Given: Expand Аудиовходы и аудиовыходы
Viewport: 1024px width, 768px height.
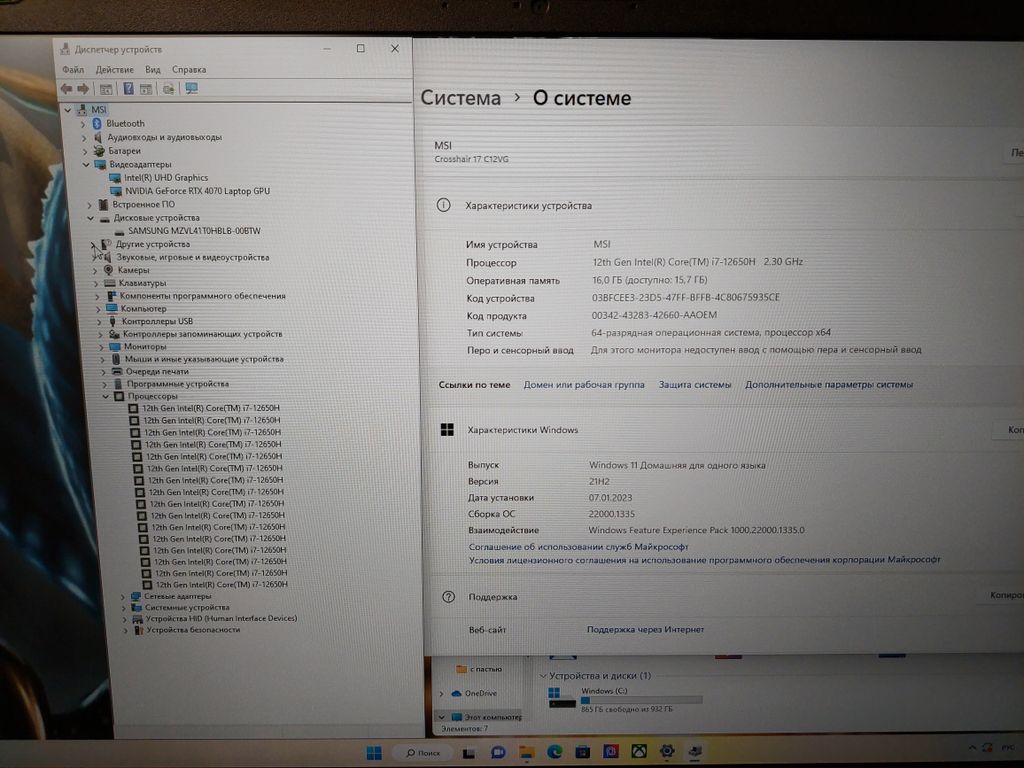Looking at the screenshot, I should click(84, 137).
